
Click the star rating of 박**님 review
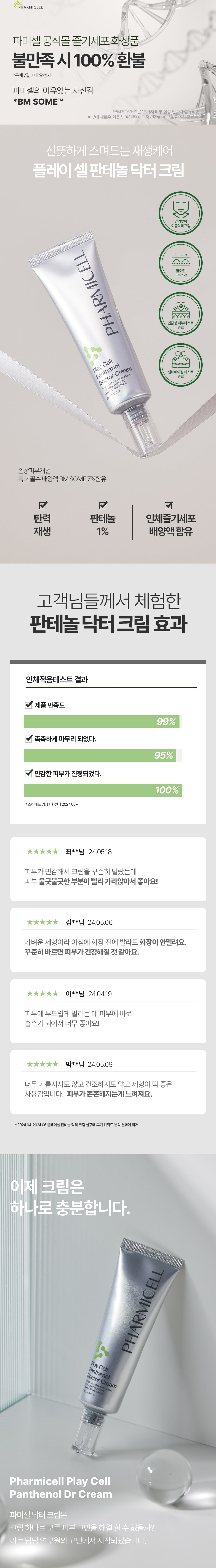43,1064
